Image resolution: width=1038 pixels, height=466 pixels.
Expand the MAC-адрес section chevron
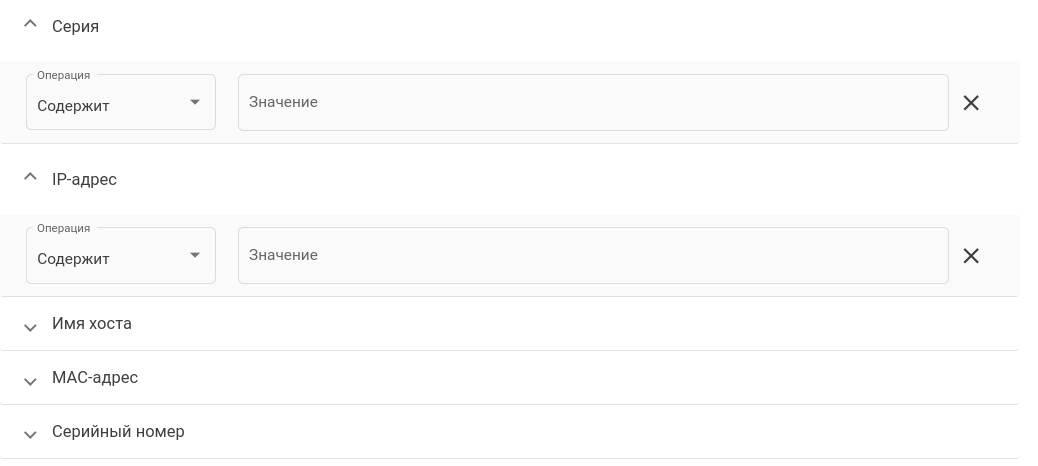[30, 380]
